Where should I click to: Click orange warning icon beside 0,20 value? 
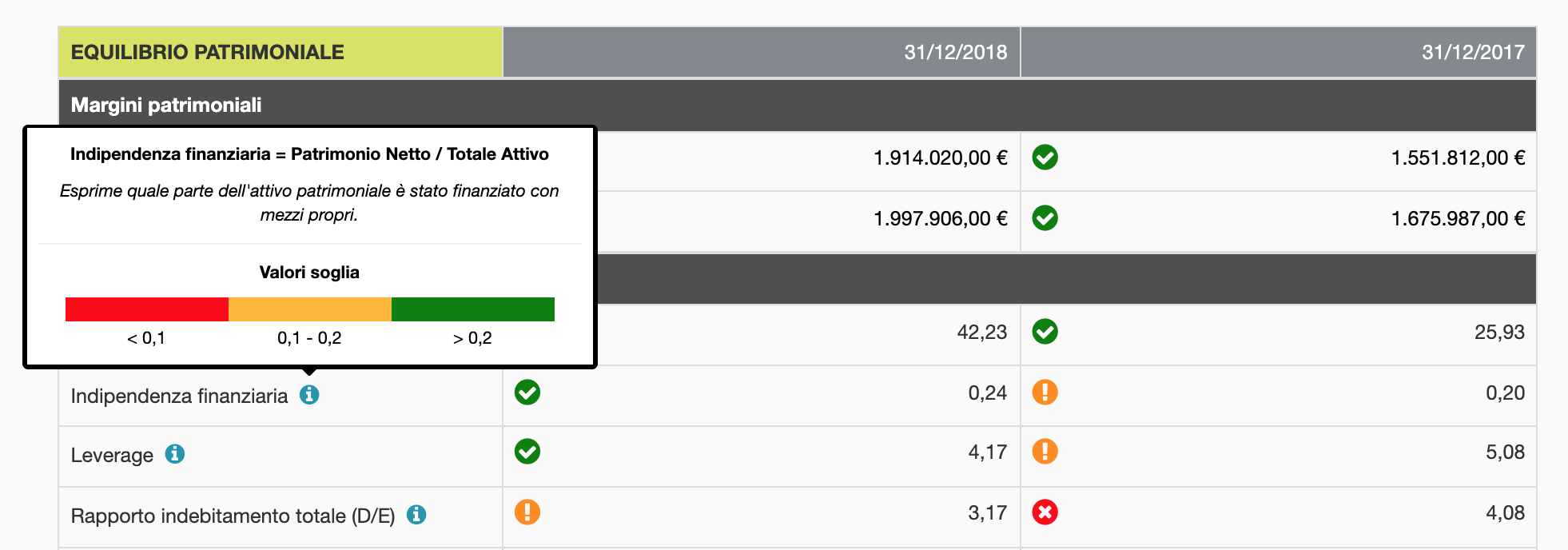(x=1045, y=393)
